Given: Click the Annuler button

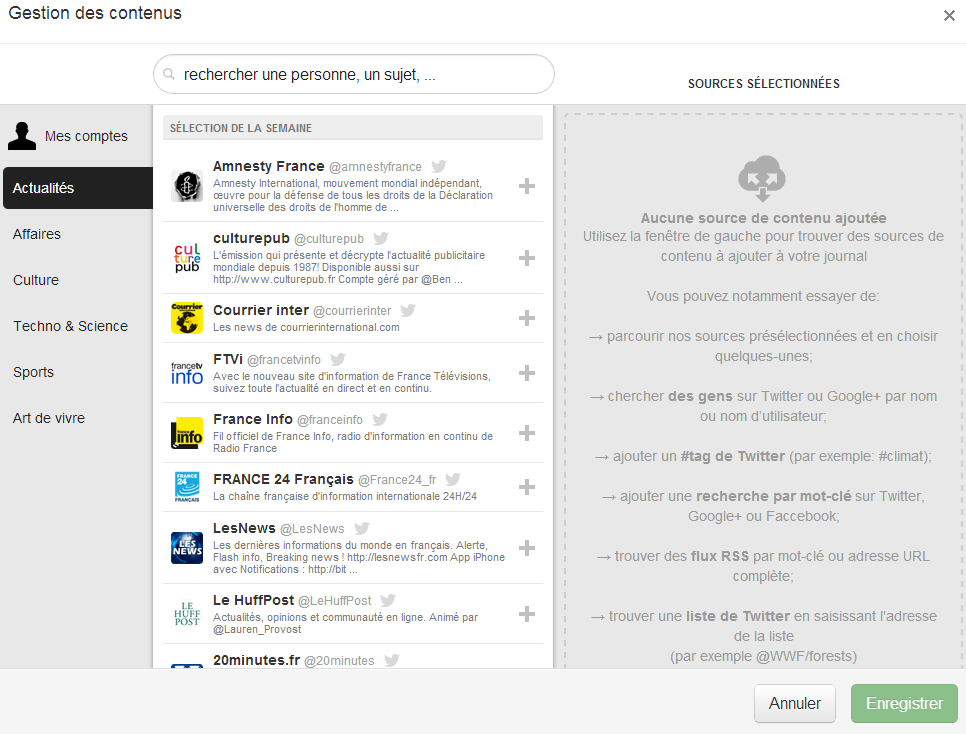Looking at the screenshot, I should coord(794,703).
